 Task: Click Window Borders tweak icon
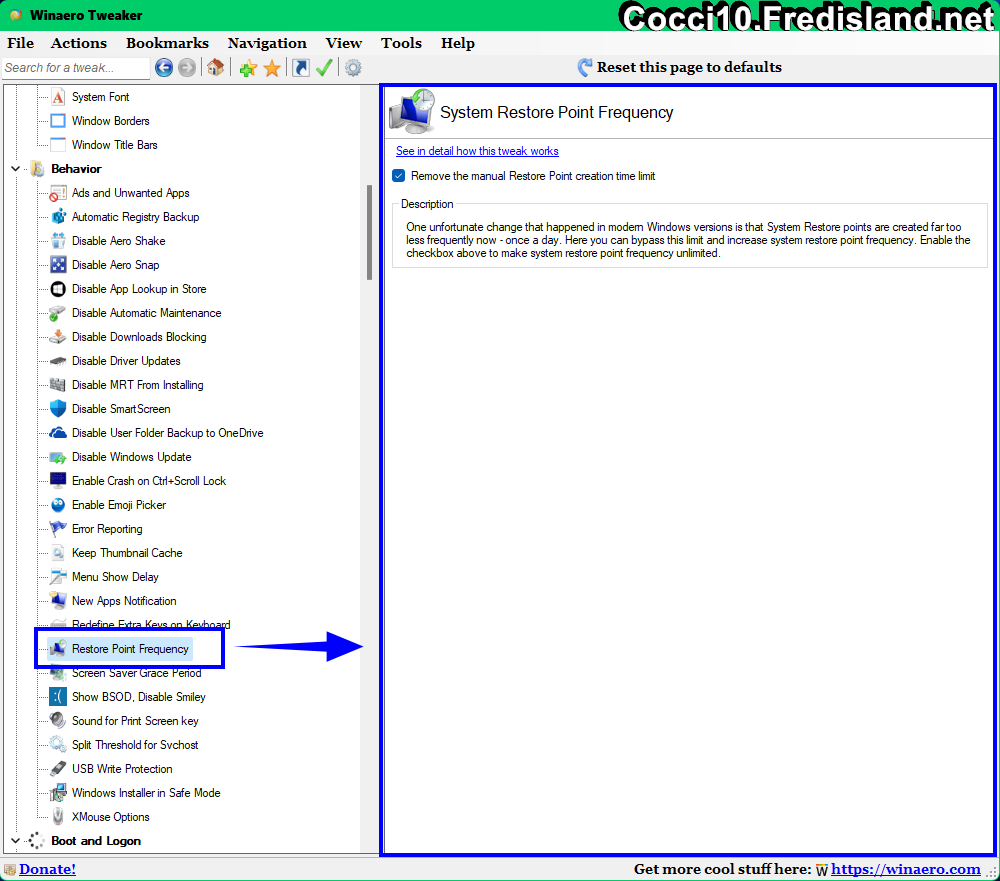(58, 121)
